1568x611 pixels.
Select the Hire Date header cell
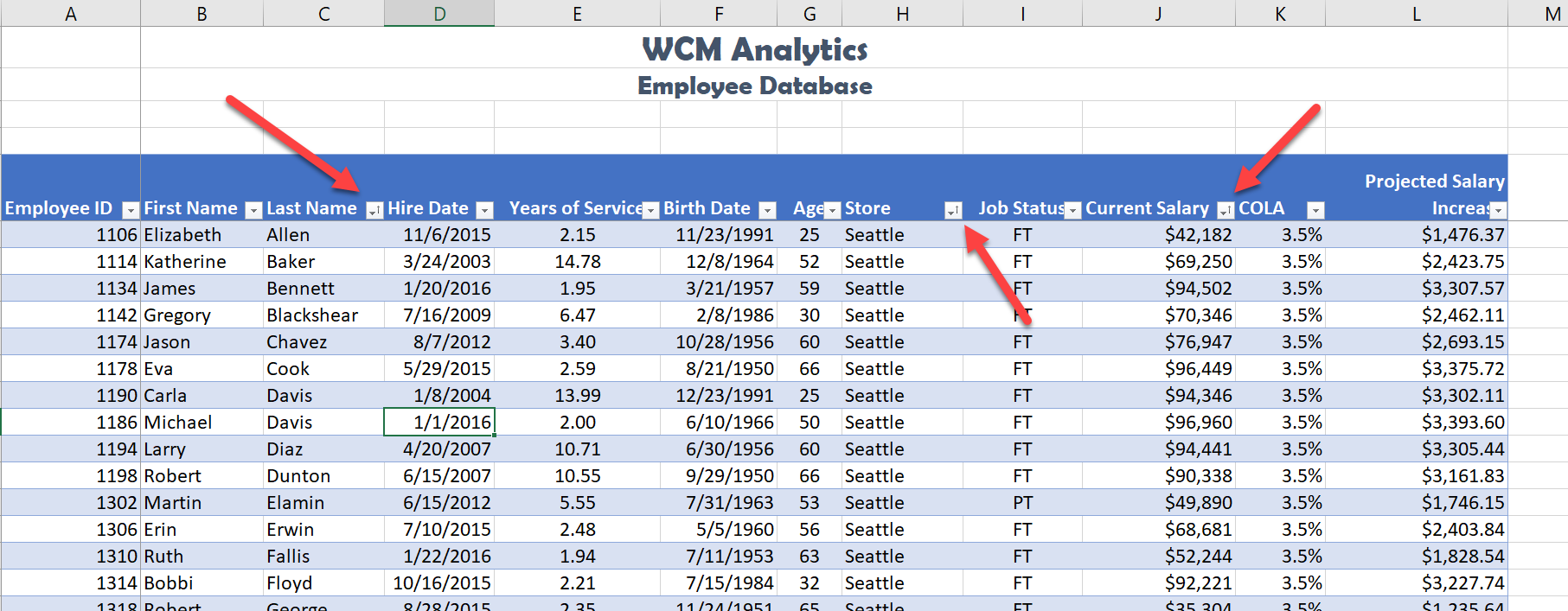pos(439,188)
